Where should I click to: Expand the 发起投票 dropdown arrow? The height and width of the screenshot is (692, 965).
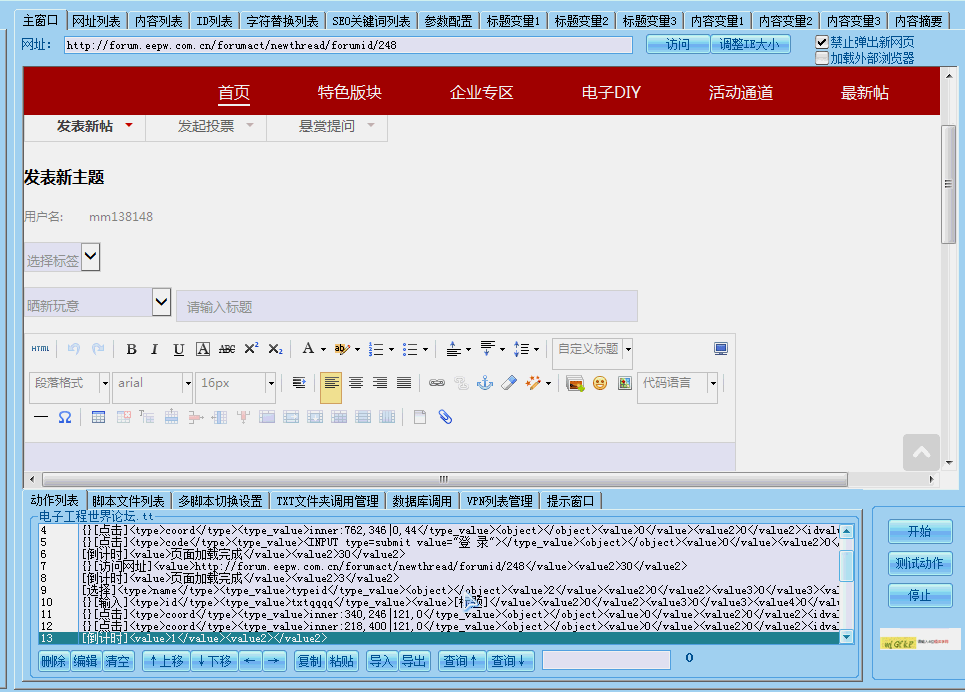click(x=250, y=125)
